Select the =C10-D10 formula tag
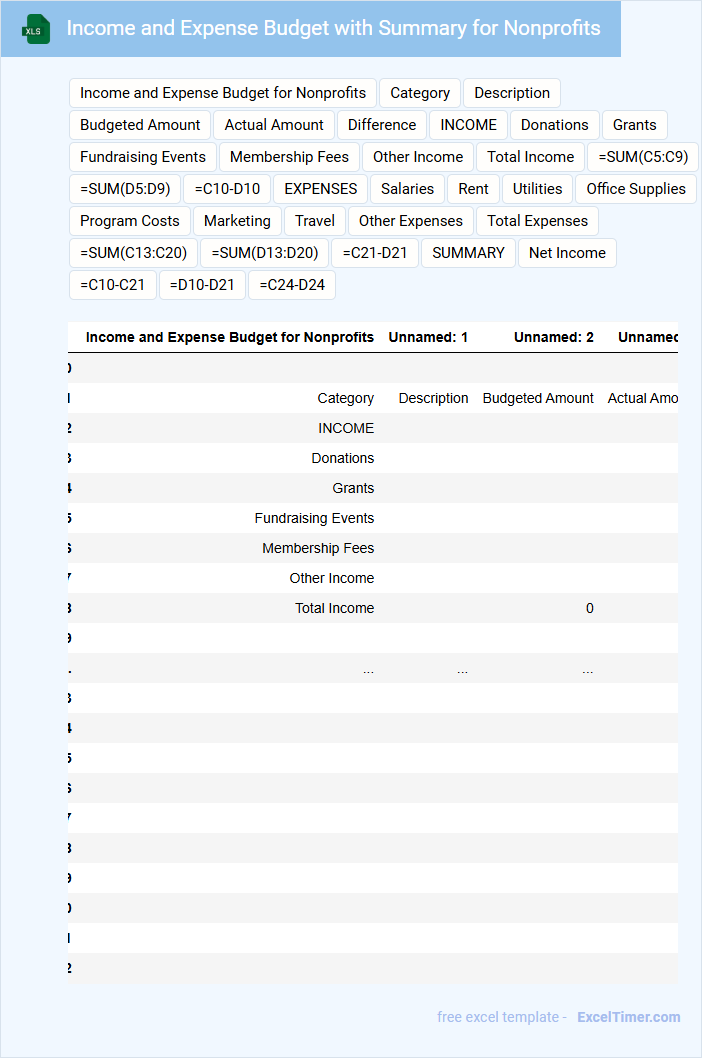Image resolution: width=702 pixels, height=1058 pixels. [x=227, y=189]
